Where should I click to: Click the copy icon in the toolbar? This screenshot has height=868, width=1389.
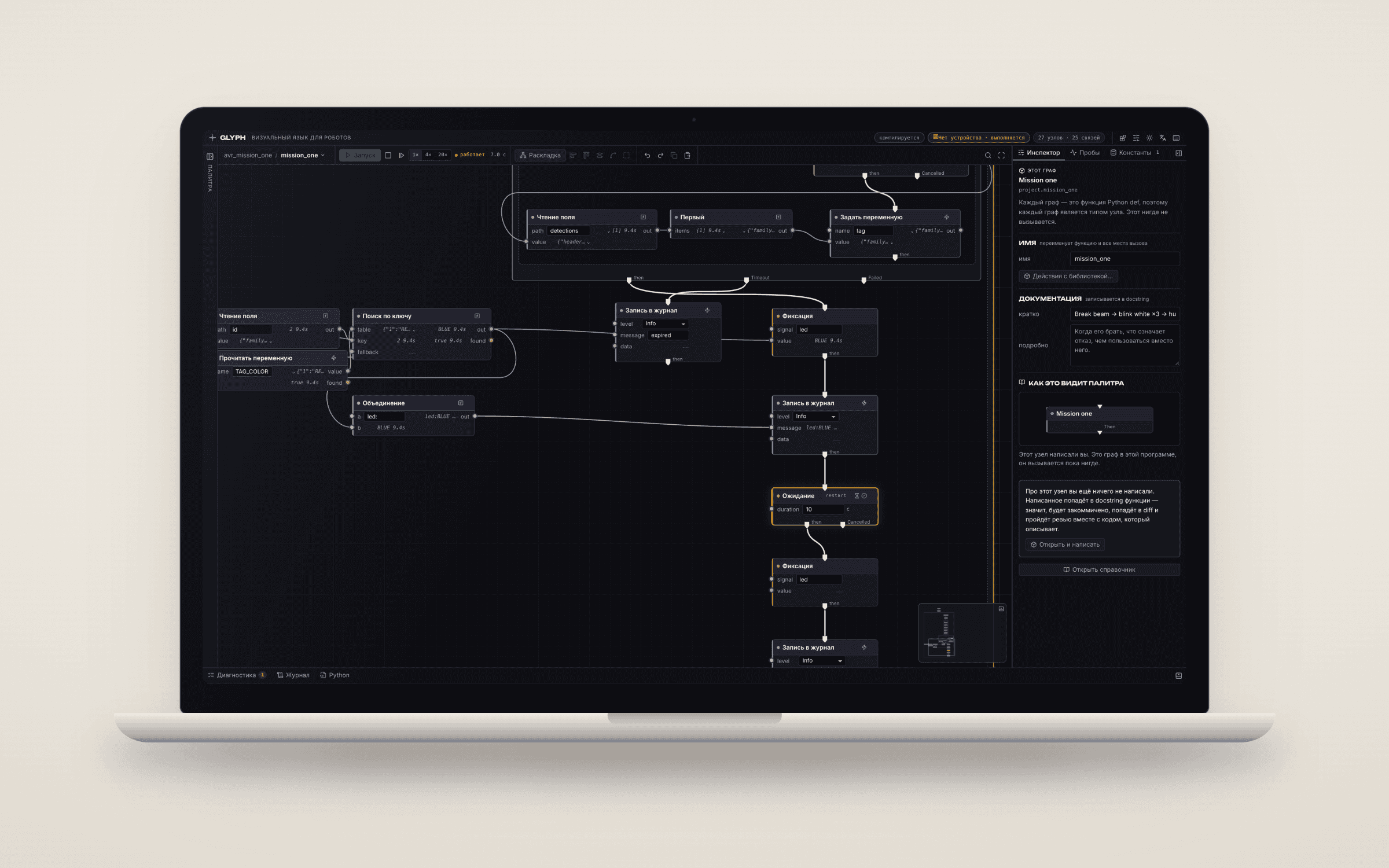coord(674,155)
